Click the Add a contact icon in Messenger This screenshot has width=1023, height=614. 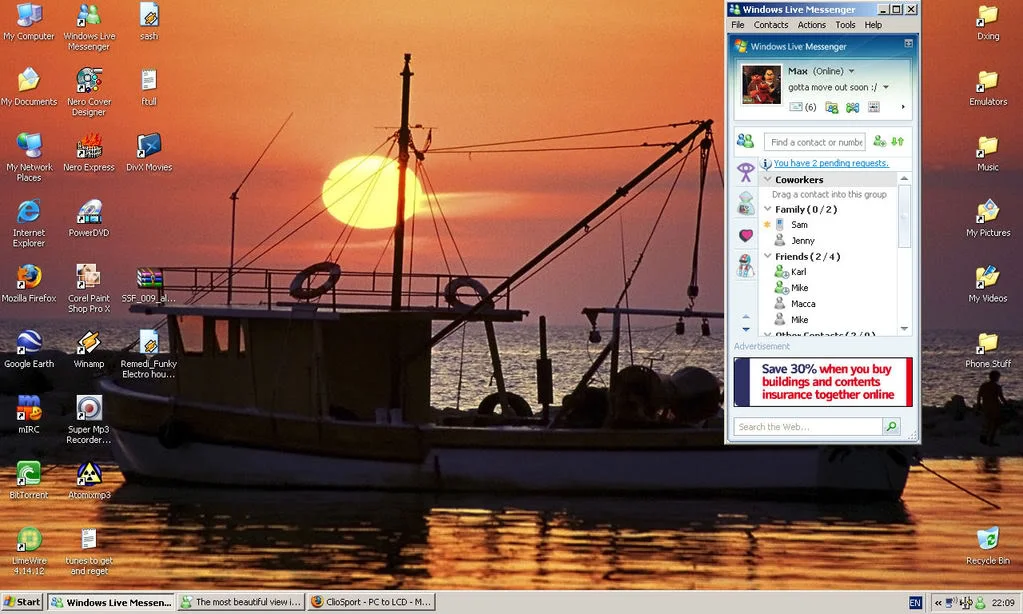[879, 141]
